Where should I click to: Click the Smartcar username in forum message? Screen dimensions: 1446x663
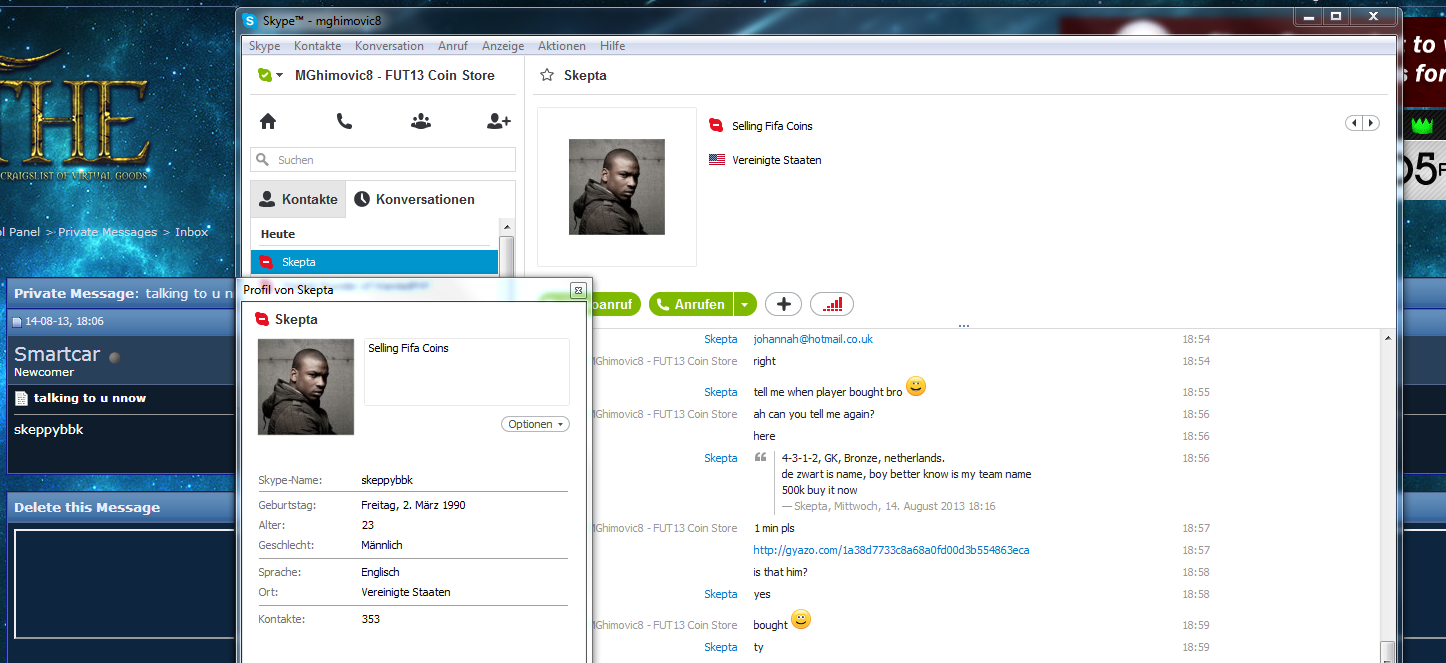pos(57,354)
